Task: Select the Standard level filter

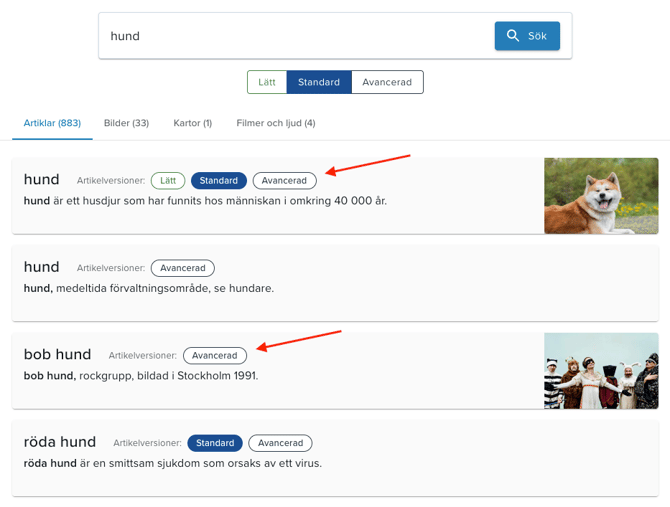Action: [x=319, y=82]
